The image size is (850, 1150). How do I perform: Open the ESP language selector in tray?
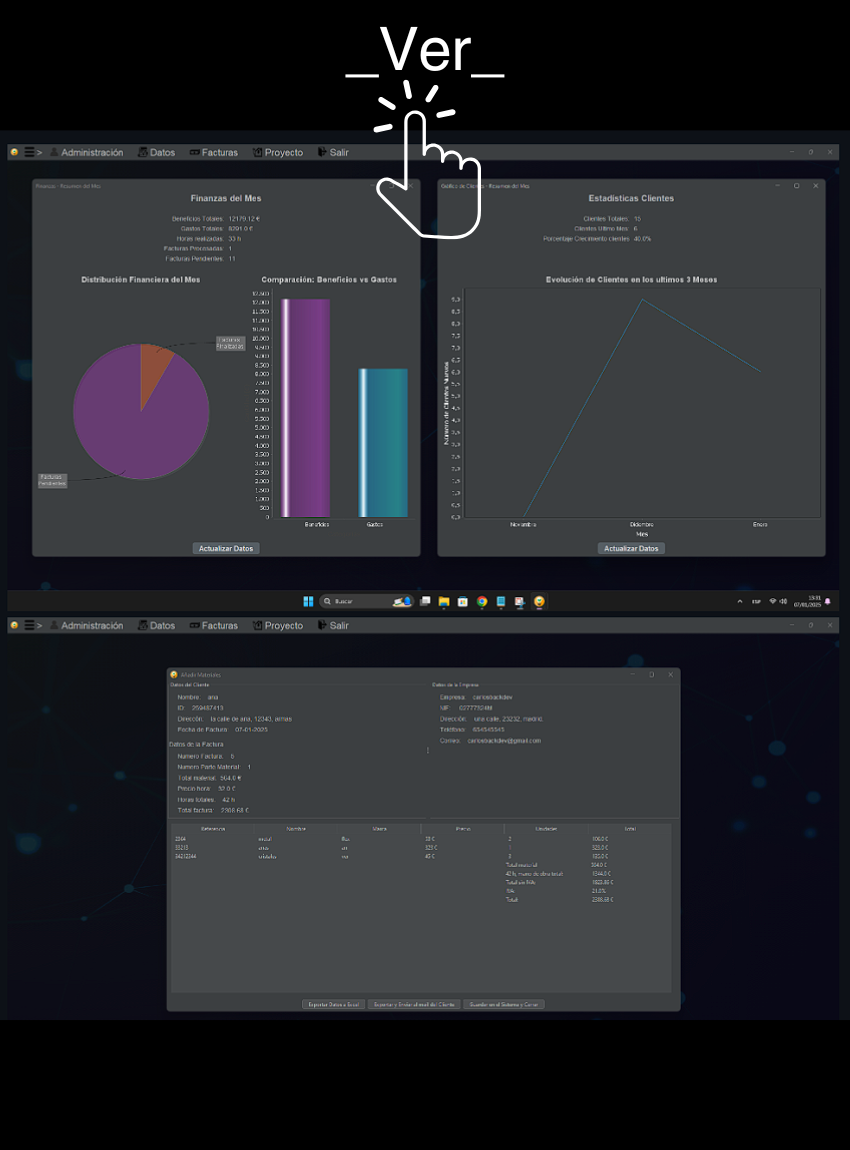coord(756,602)
